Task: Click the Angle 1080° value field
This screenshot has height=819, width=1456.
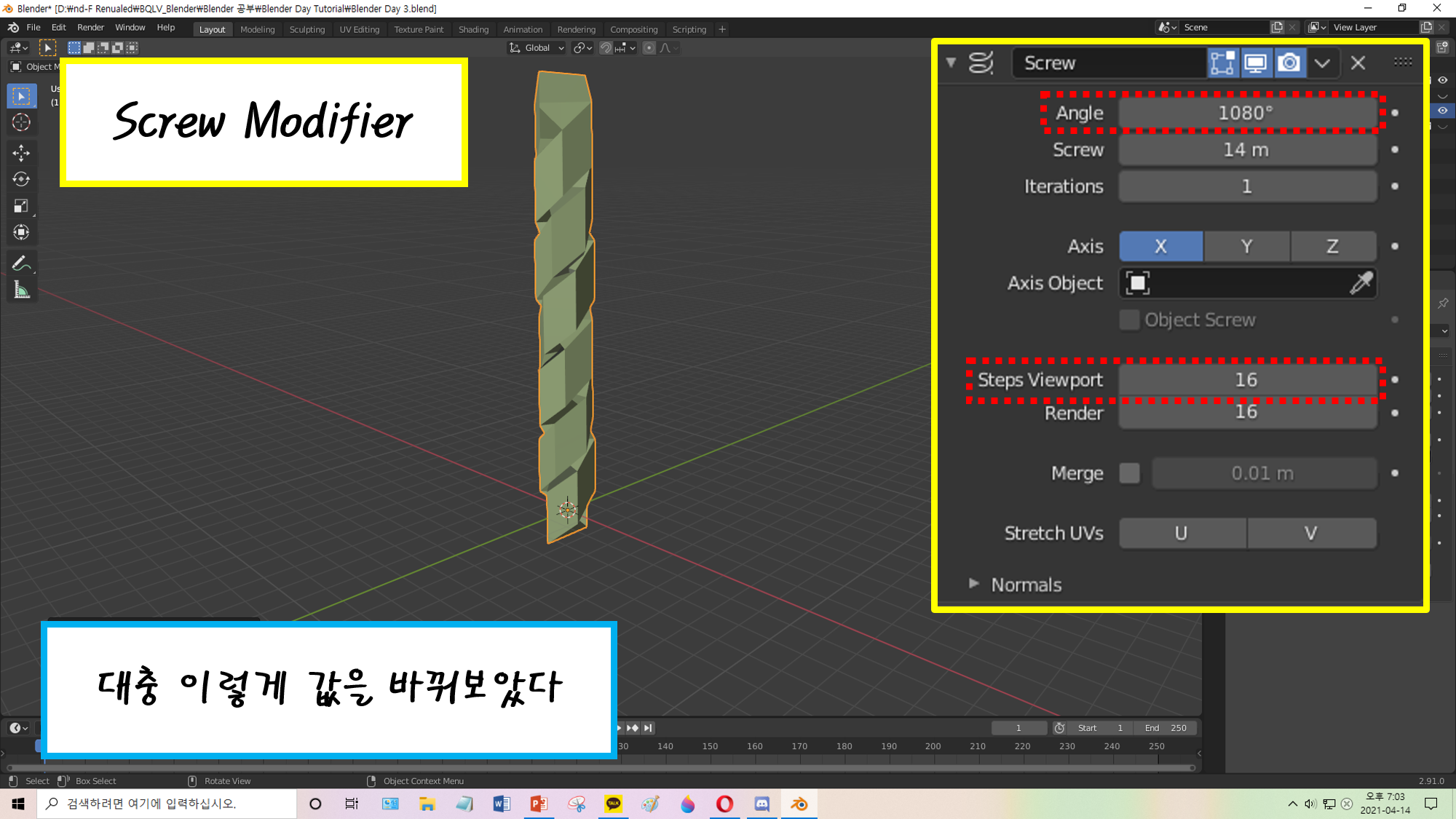Action: (x=1247, y=113)
